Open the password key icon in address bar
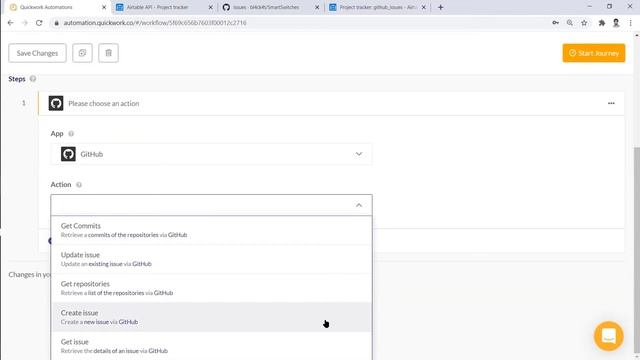This screenshot has width=640, height=360. pyautogui.click(x=556, y=23)
